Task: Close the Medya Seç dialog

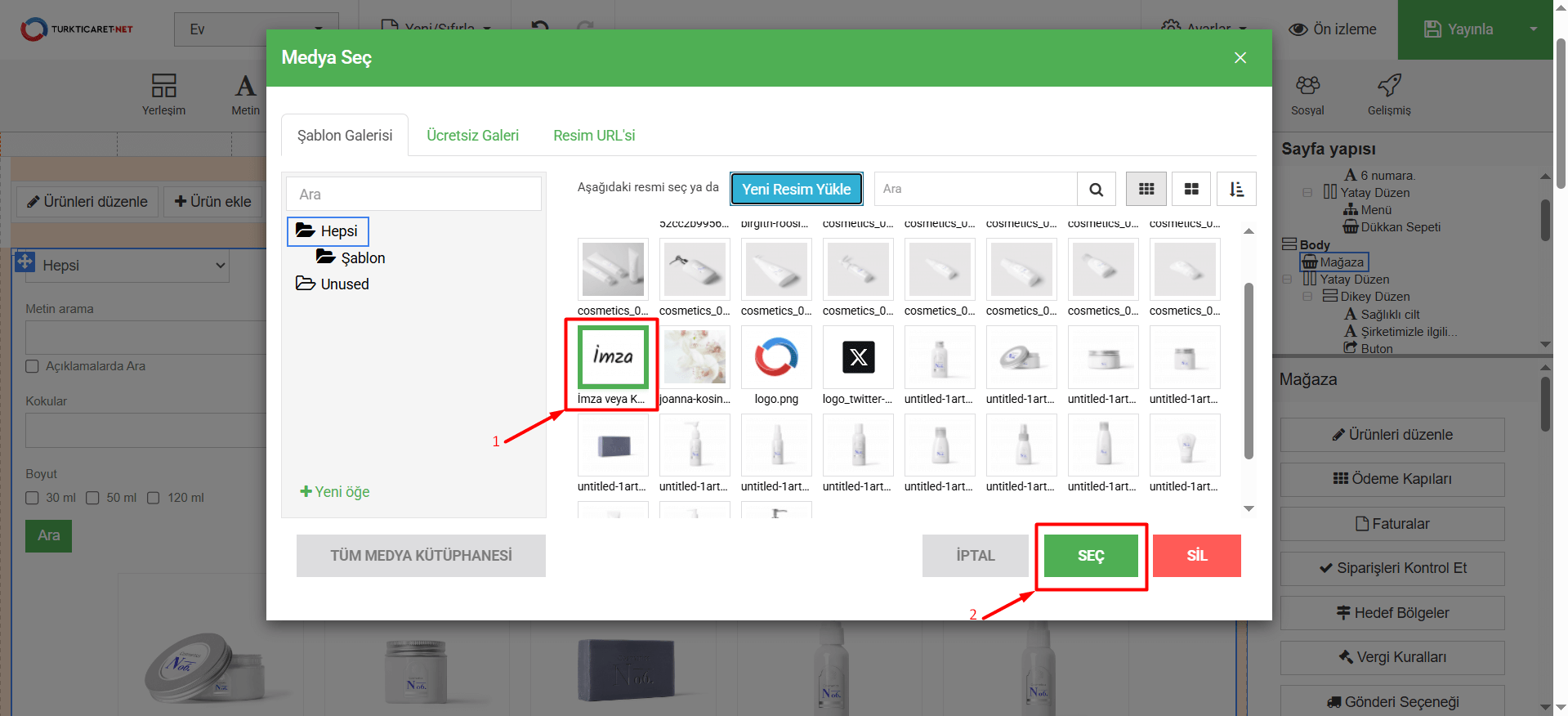Action: 1240,58
